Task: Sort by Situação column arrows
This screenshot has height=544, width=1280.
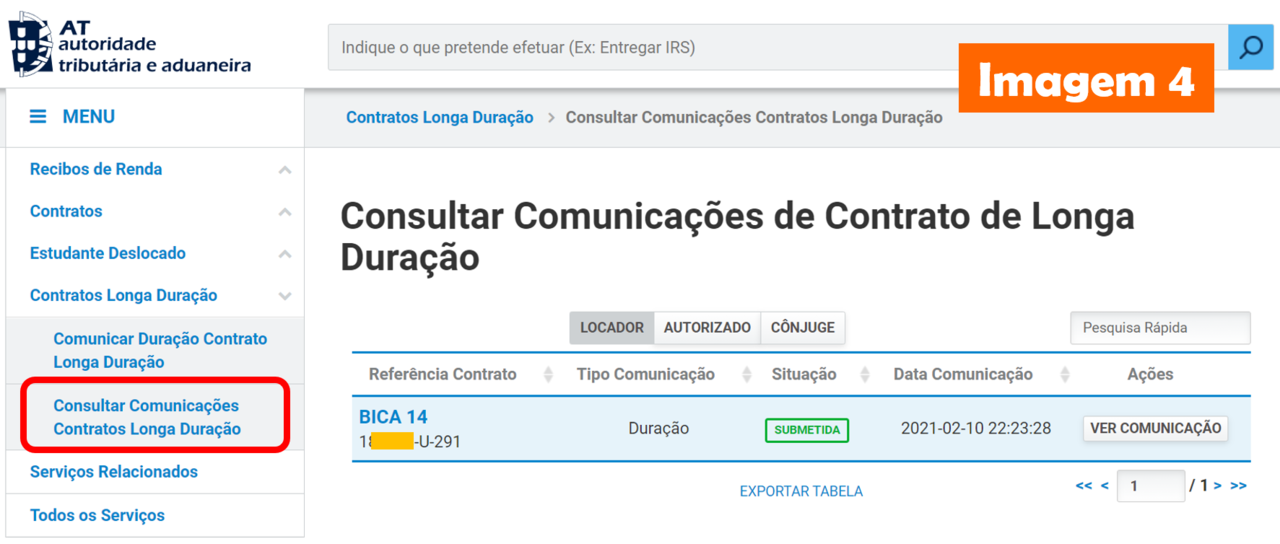Action: click(866, 375)
